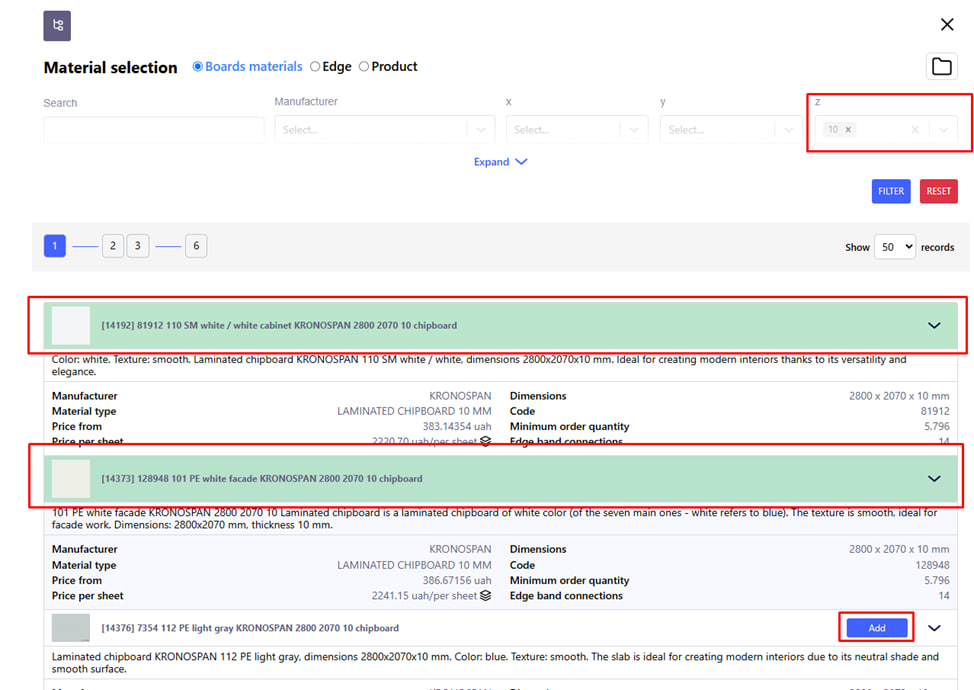Viewport: 974px width, 690px height.
Task: Click the FILTER button
Action: click(x=891, y=191)
